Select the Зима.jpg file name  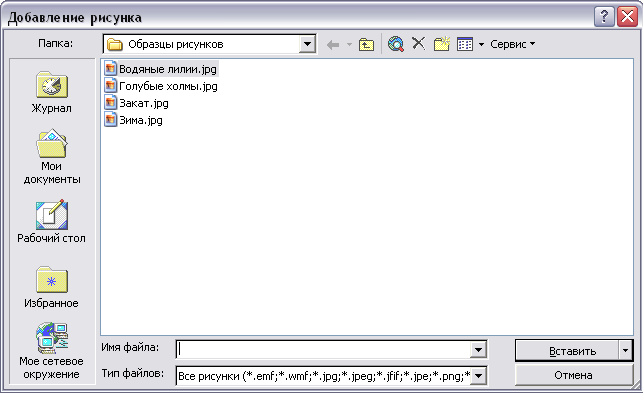(x=141, y=120)
